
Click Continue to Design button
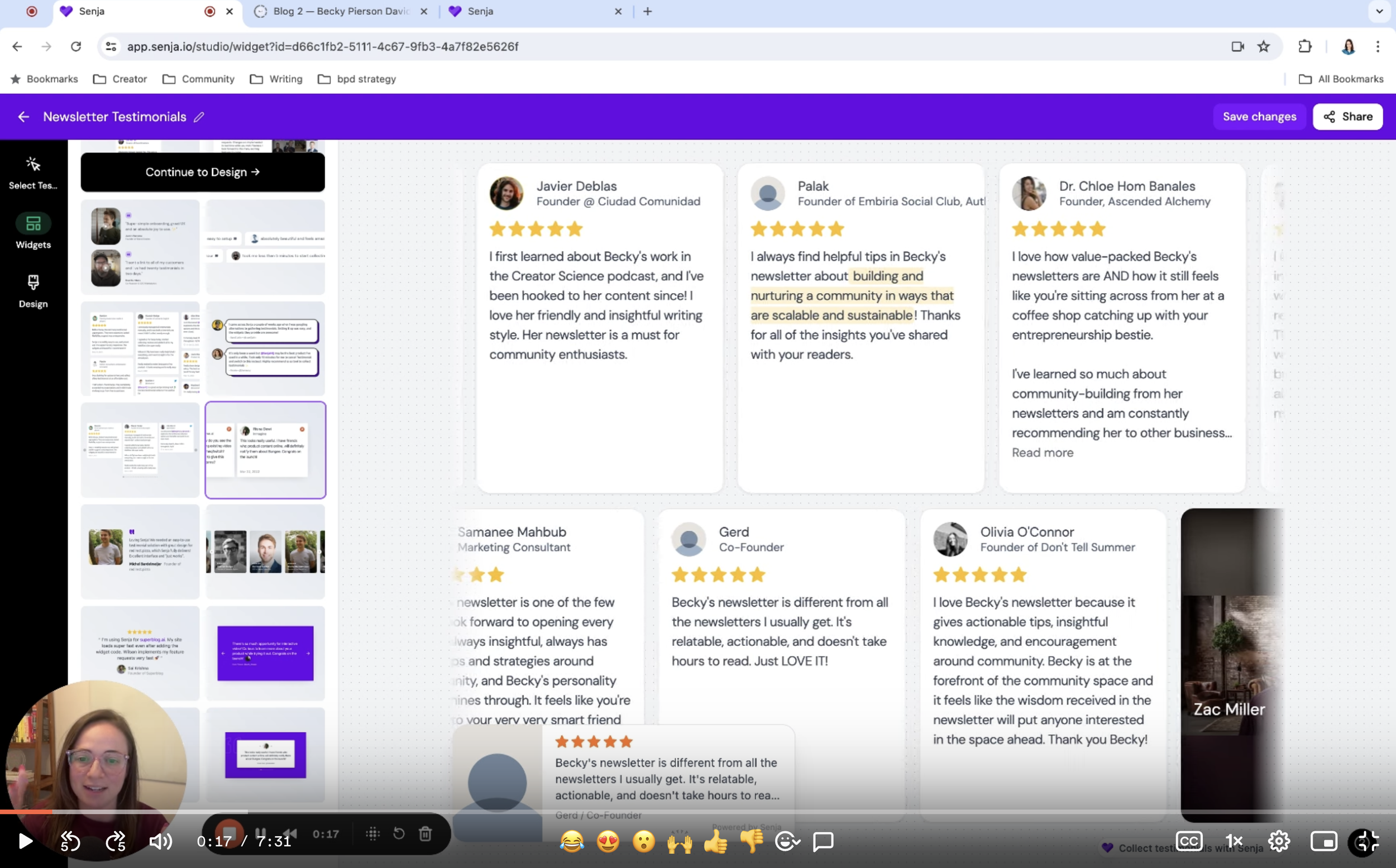coord(203,172)
